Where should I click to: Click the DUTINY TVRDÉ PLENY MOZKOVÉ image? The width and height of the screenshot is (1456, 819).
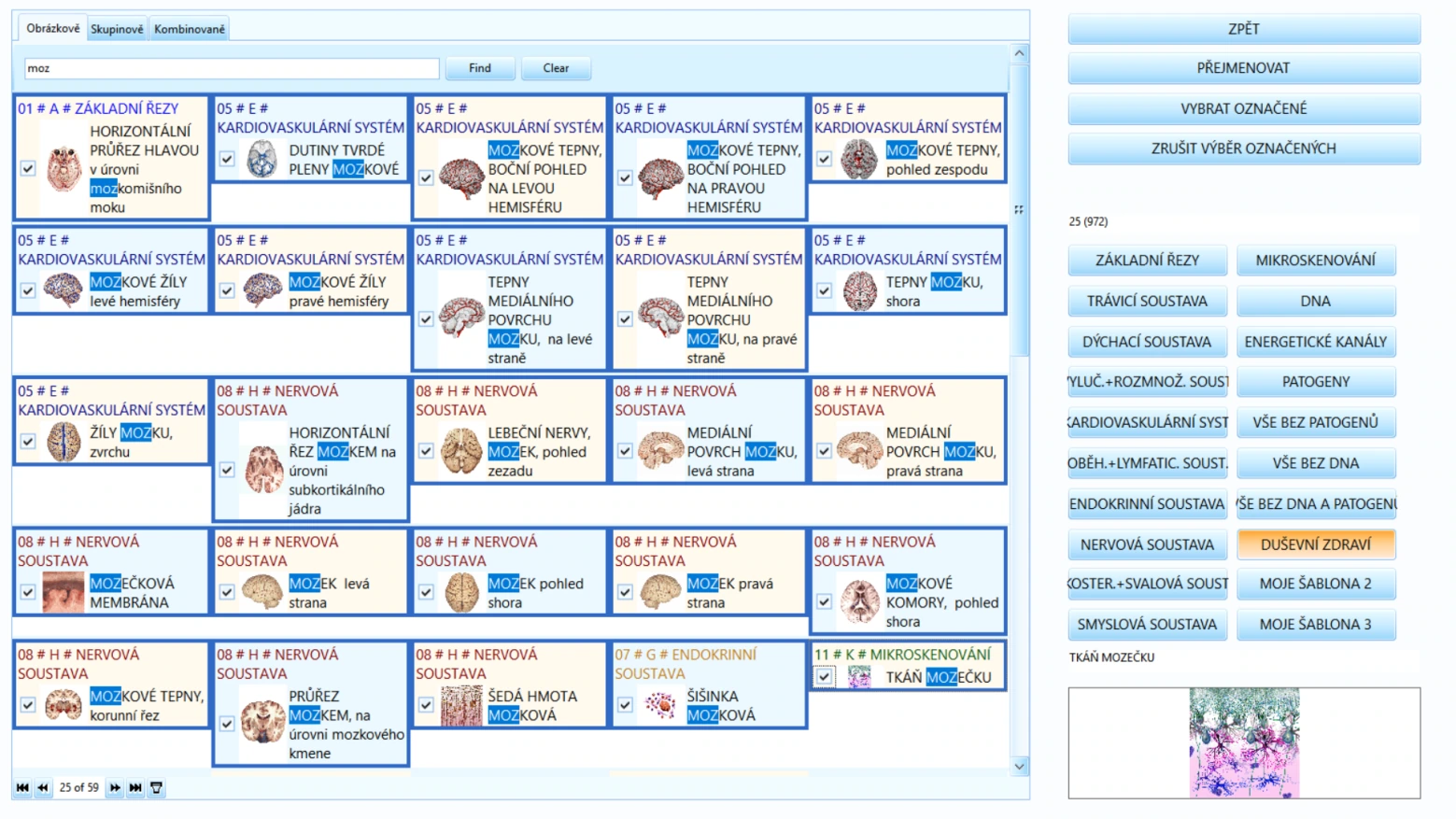click(262, 159)
